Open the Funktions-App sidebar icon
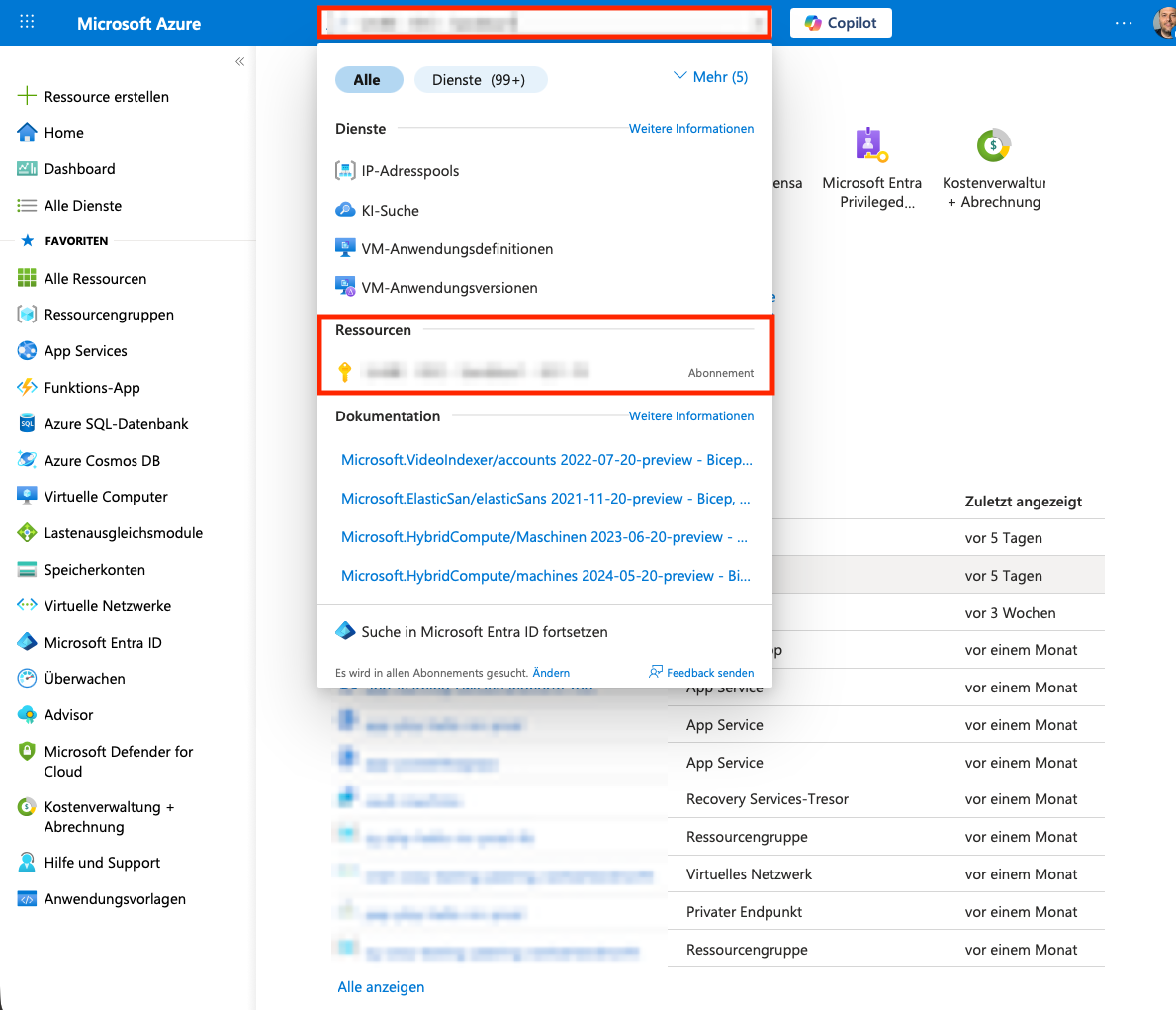The width and height of the screenshot is (1176, 1010). pos(27,388)
